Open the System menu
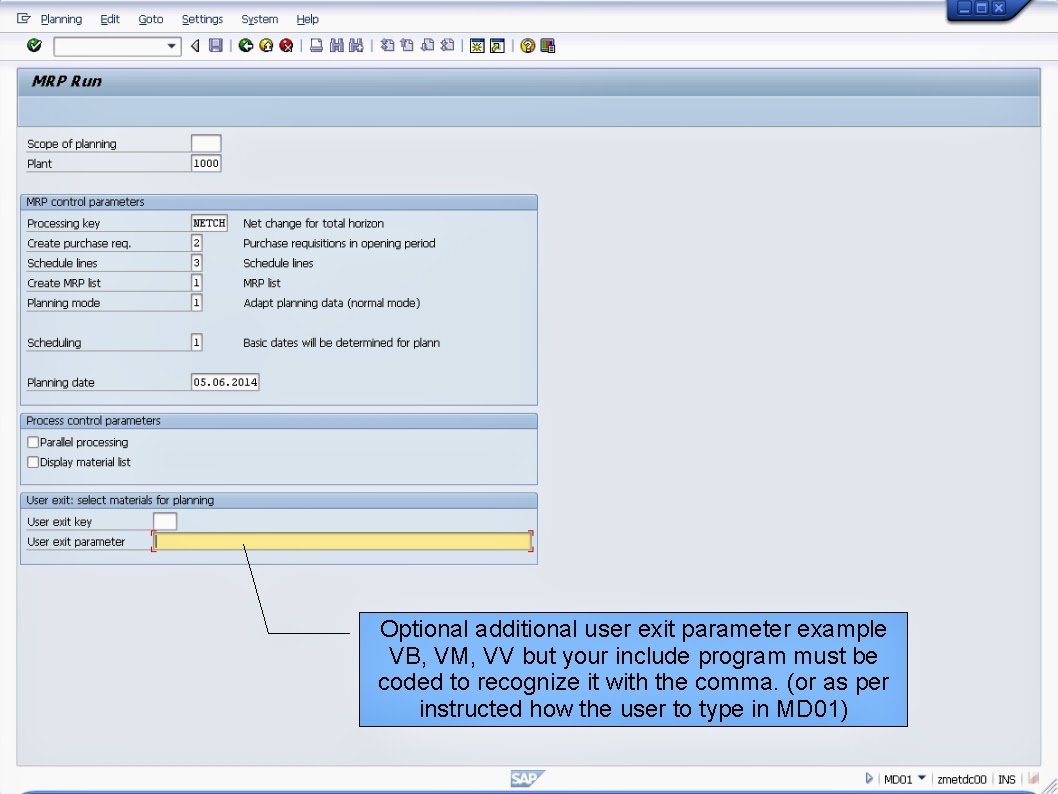 click(259, 18)
